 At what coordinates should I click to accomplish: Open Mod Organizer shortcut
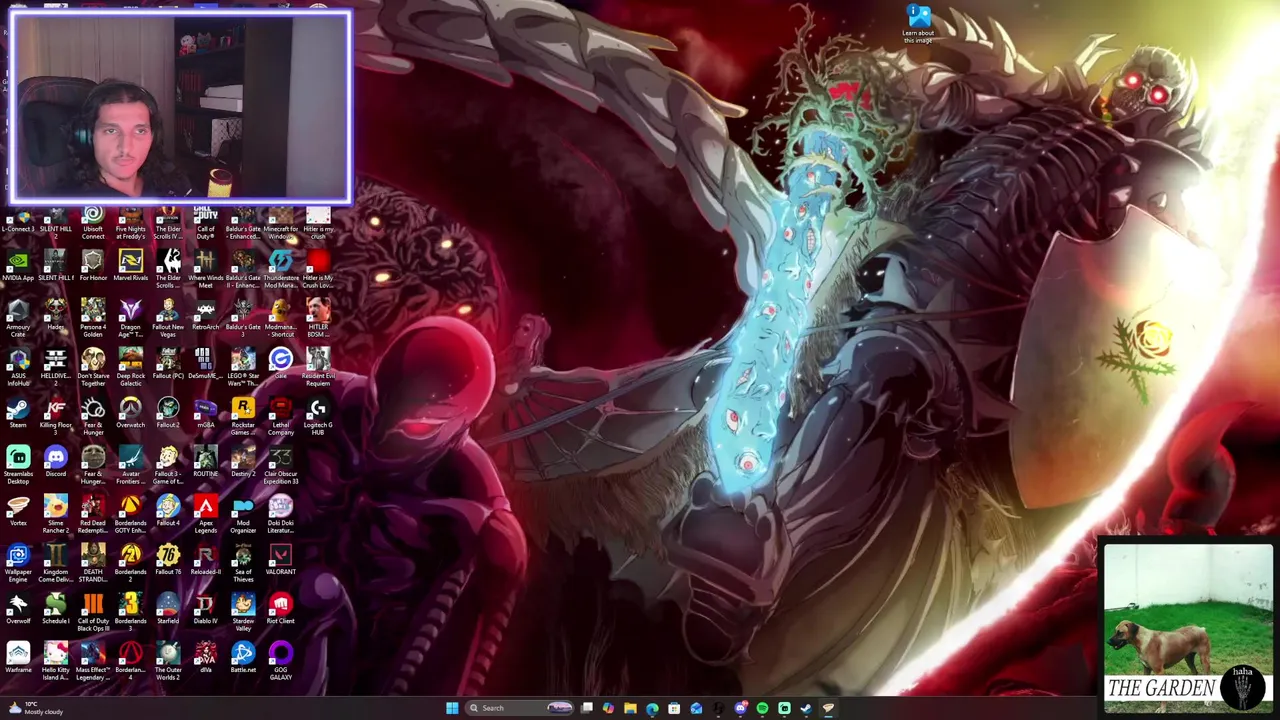point(243,515)
